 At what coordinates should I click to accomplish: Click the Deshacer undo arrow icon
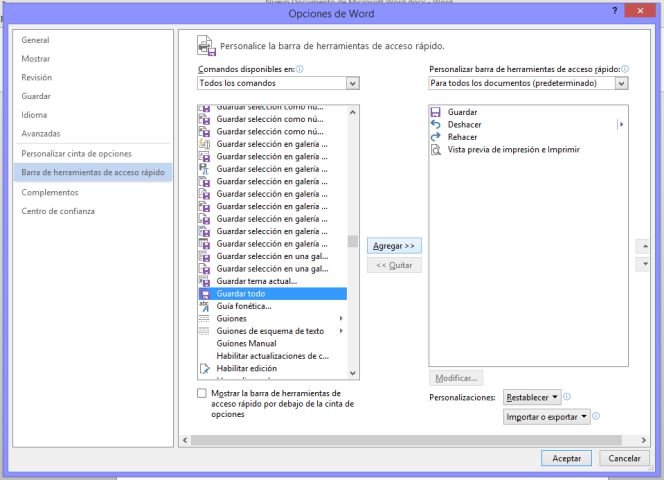point(435,125)
